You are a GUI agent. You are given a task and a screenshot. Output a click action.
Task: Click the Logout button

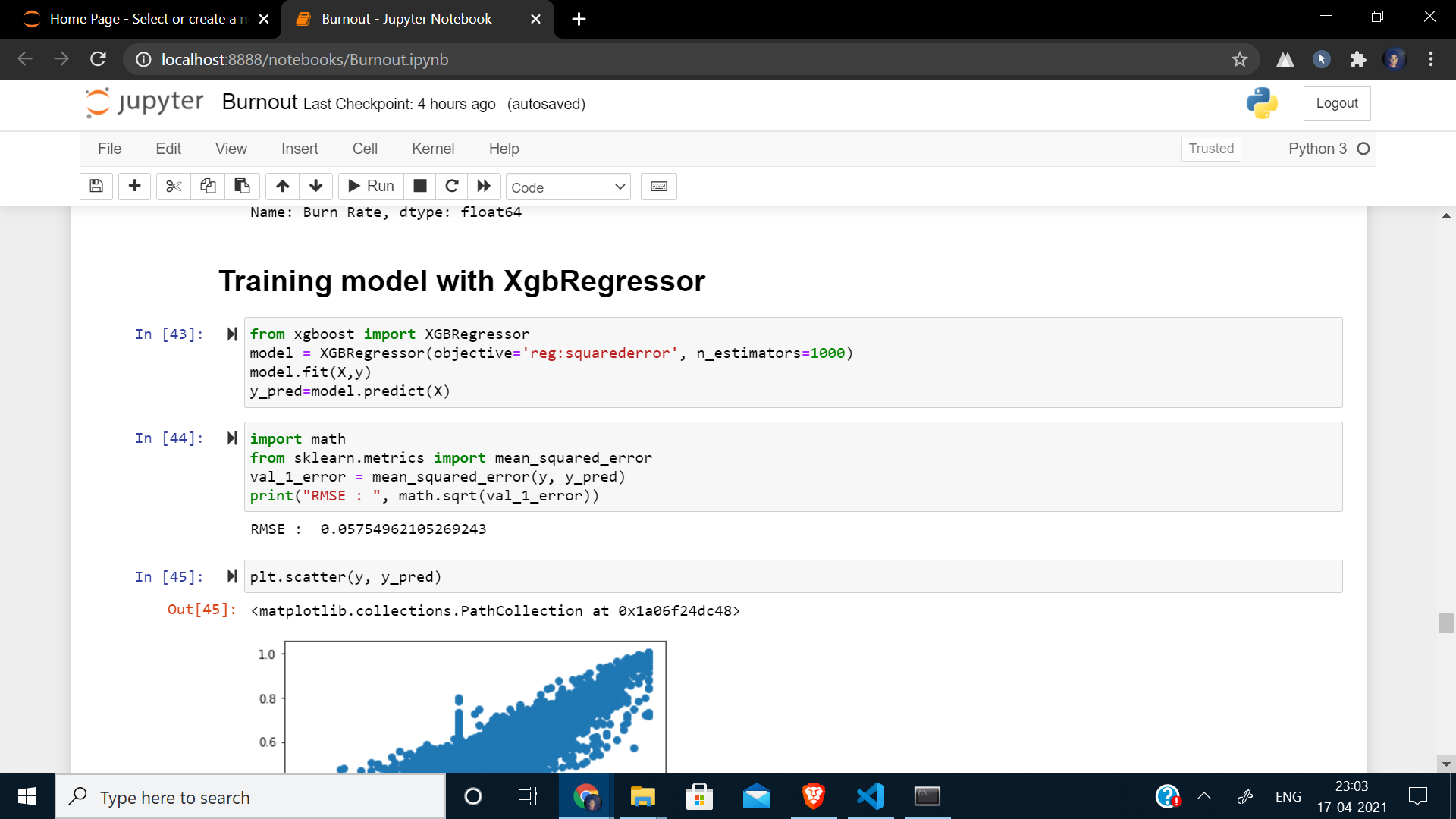tap(1336, 103)
